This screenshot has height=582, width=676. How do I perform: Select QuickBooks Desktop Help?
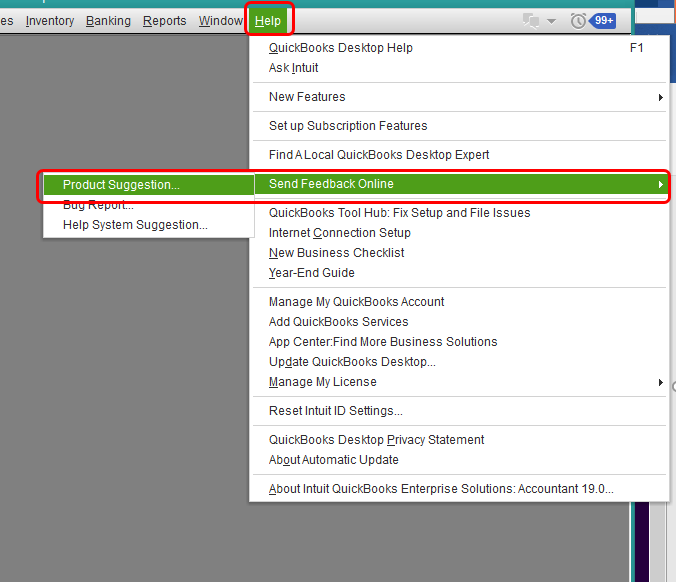click(460, 47)
